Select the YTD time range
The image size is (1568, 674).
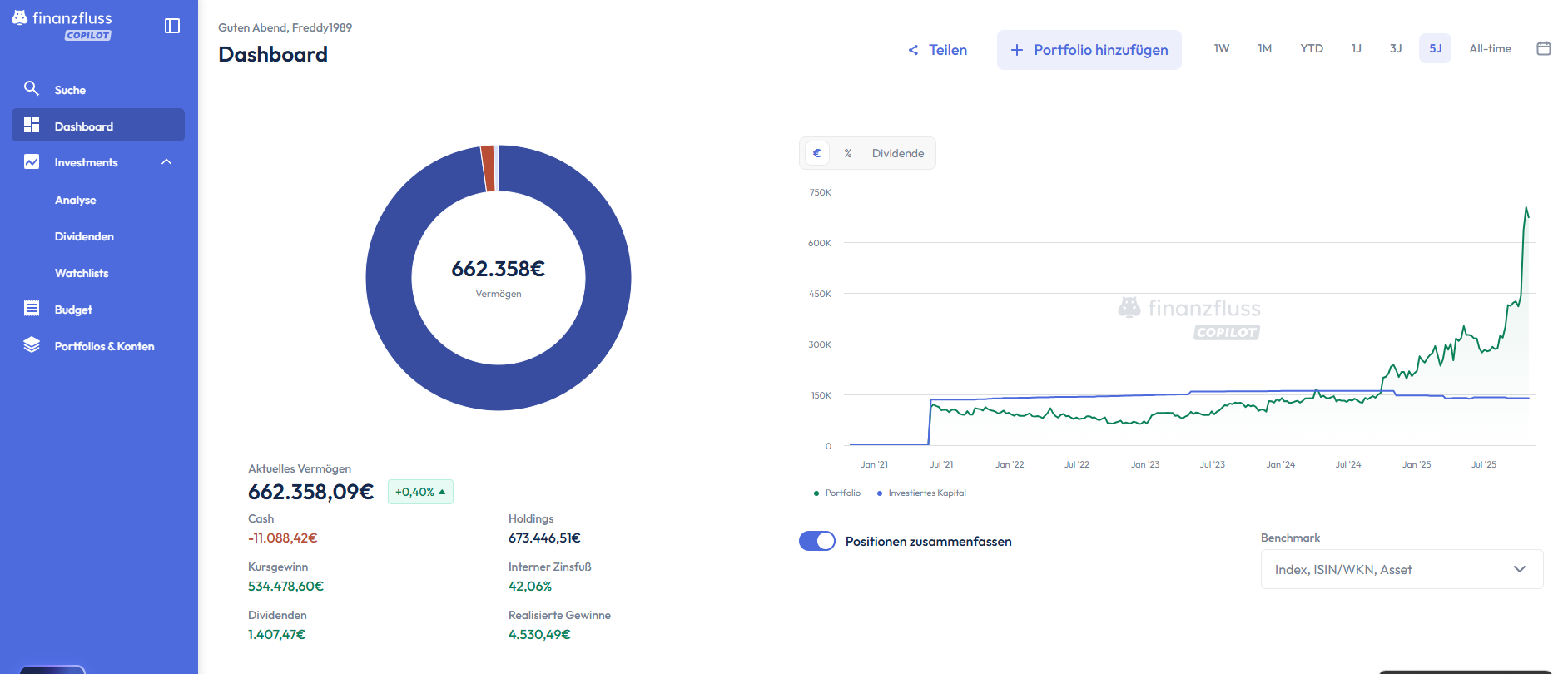pos(1312,48)
